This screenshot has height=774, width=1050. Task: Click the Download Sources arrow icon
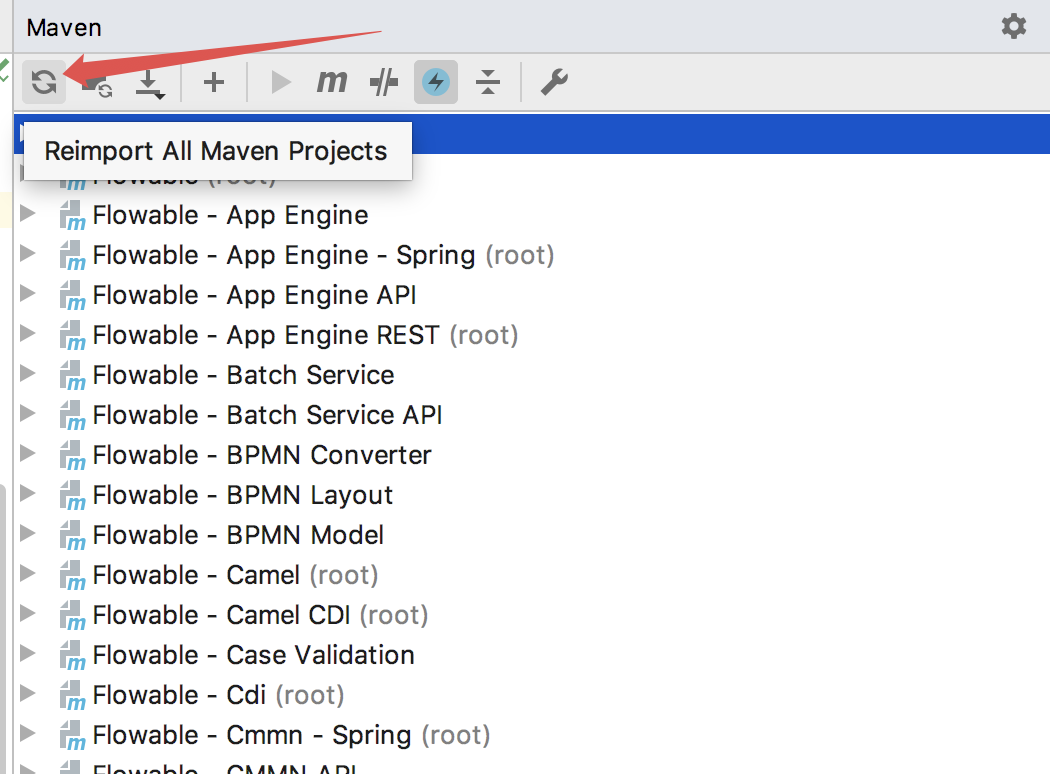[149, 84]
